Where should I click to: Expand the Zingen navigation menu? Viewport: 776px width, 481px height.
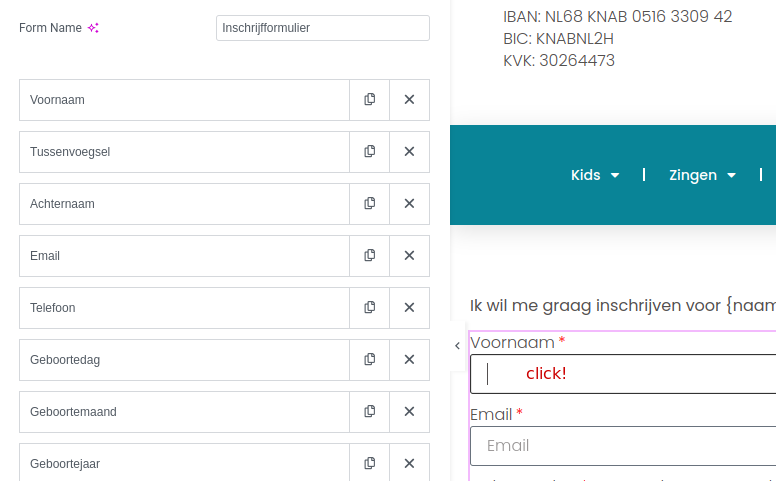(x=702, y=175)
